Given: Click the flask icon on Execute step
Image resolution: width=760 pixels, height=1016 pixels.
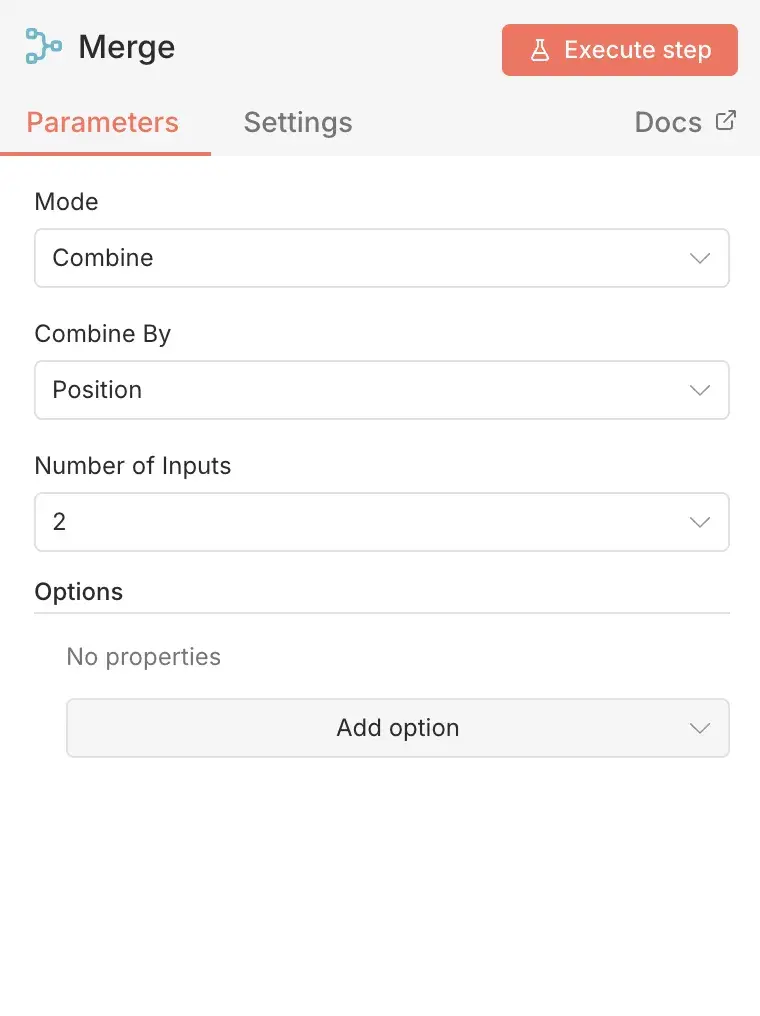Looking at the screenshot, I should (541, 49).
